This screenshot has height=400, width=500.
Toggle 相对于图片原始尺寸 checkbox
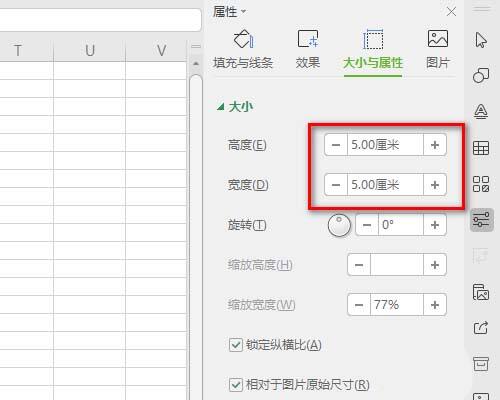(236, 385)
